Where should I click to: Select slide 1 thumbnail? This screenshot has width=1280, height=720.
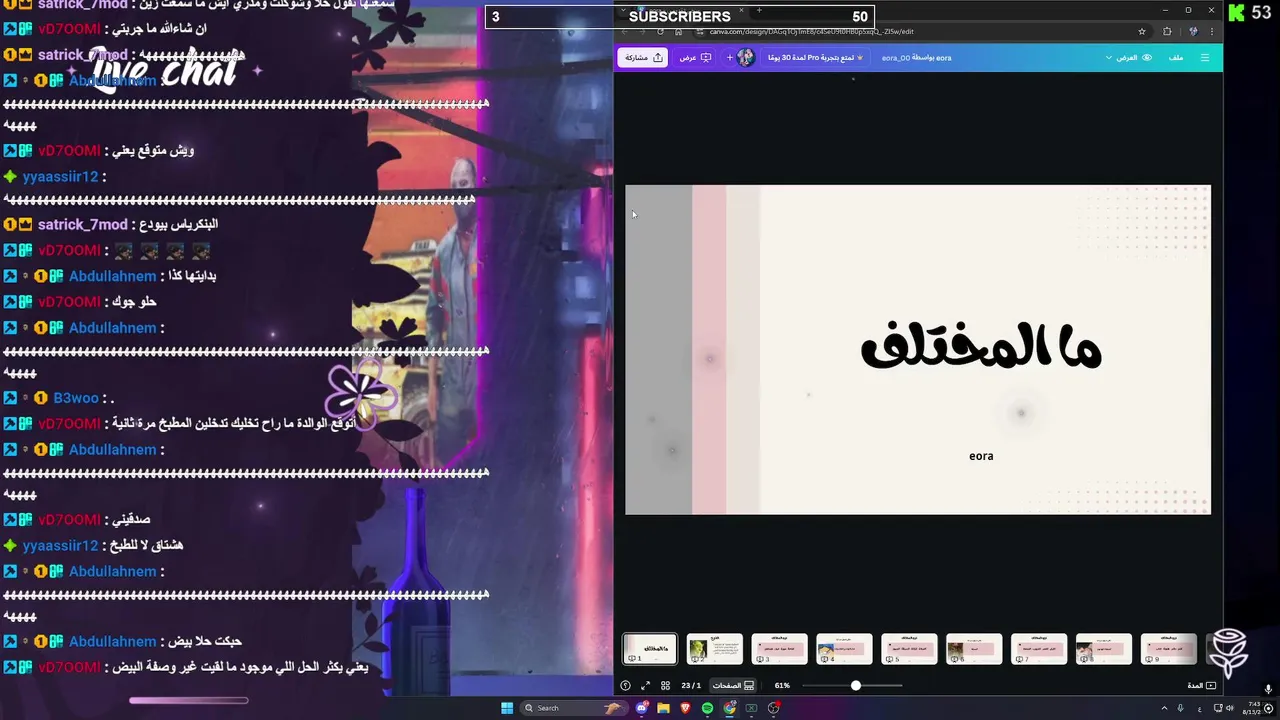coord(650,649)
